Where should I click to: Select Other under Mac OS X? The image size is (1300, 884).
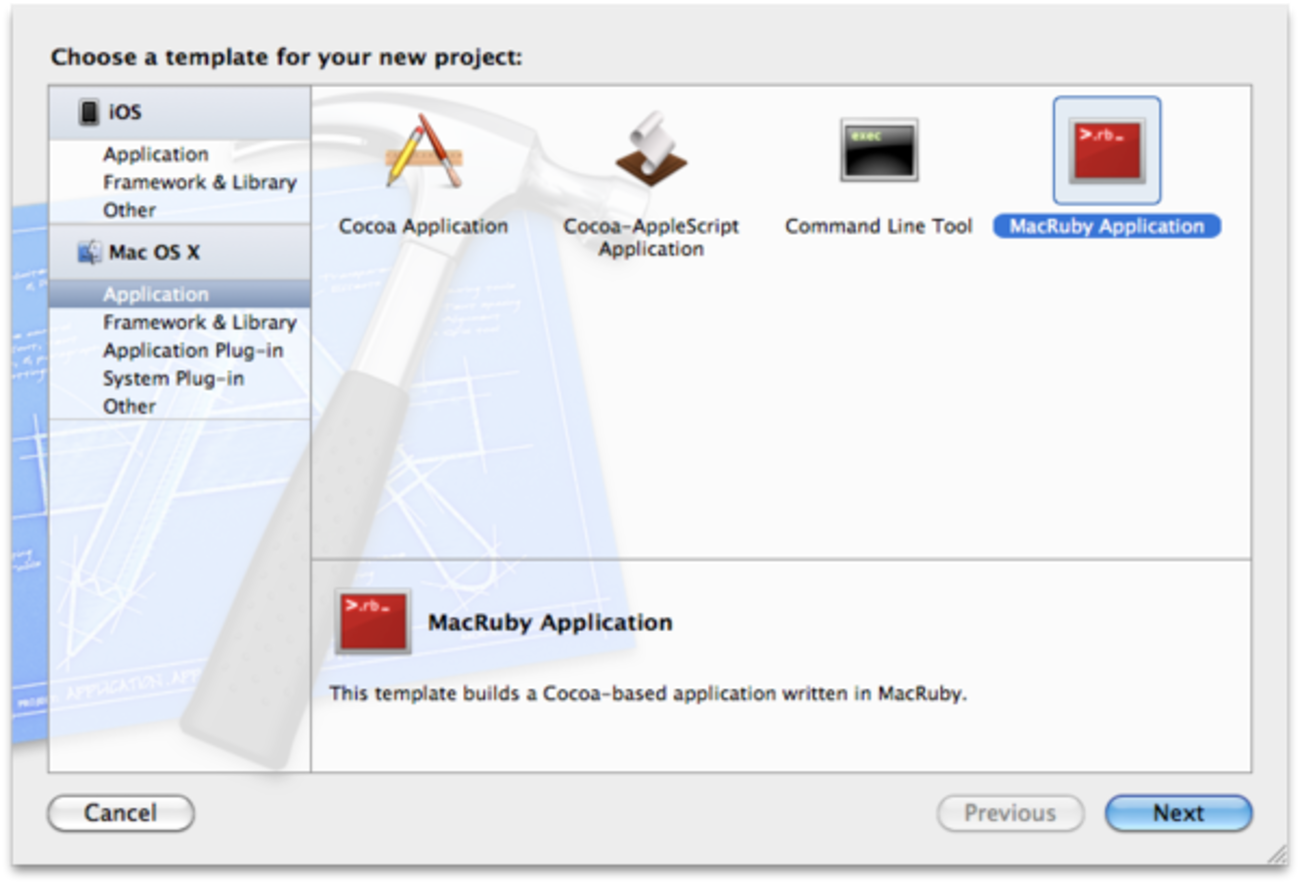[x=129, y=406]
